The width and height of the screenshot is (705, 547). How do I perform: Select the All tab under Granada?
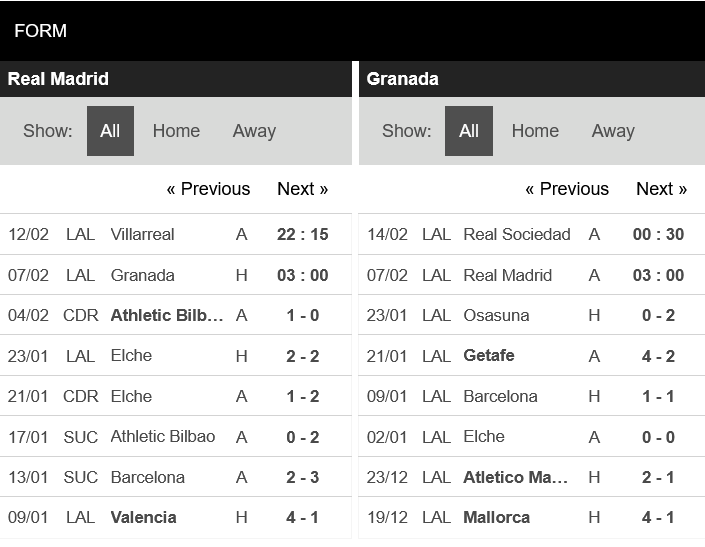point(469,131)
